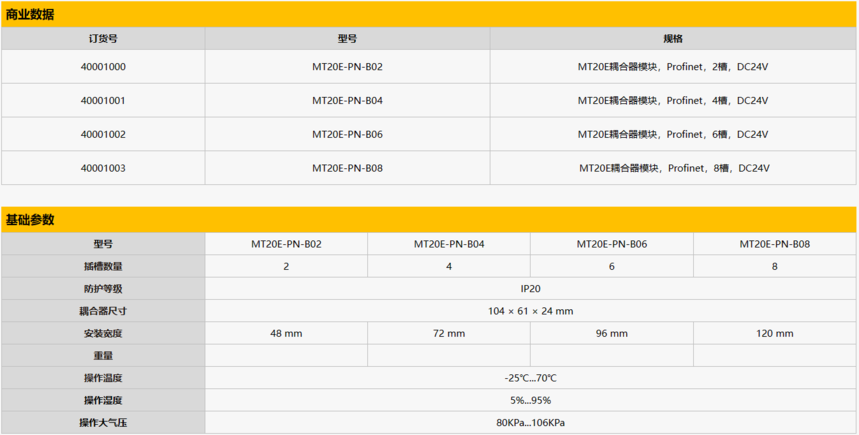
Task: Select the 订货号 column header
Action: coord(103,38)
